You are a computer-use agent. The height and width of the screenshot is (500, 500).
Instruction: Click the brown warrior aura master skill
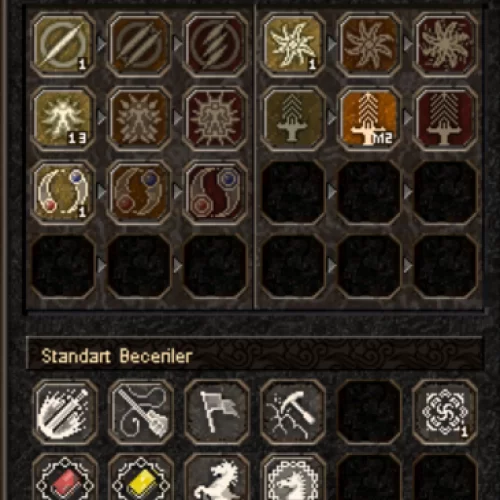(139, 119)
